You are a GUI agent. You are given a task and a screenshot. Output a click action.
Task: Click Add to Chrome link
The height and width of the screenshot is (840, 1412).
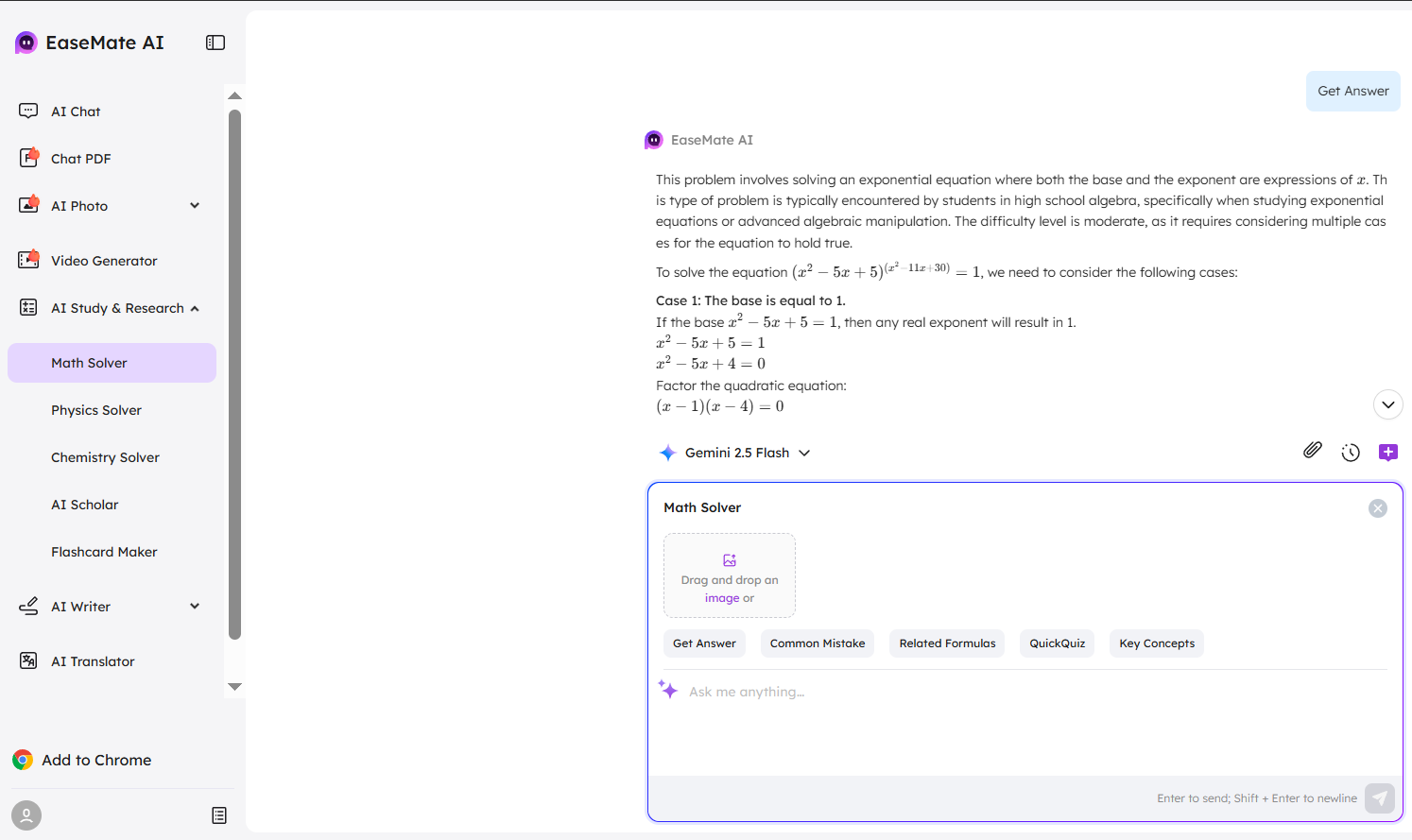pyautogui.click(x=96, y=760)
